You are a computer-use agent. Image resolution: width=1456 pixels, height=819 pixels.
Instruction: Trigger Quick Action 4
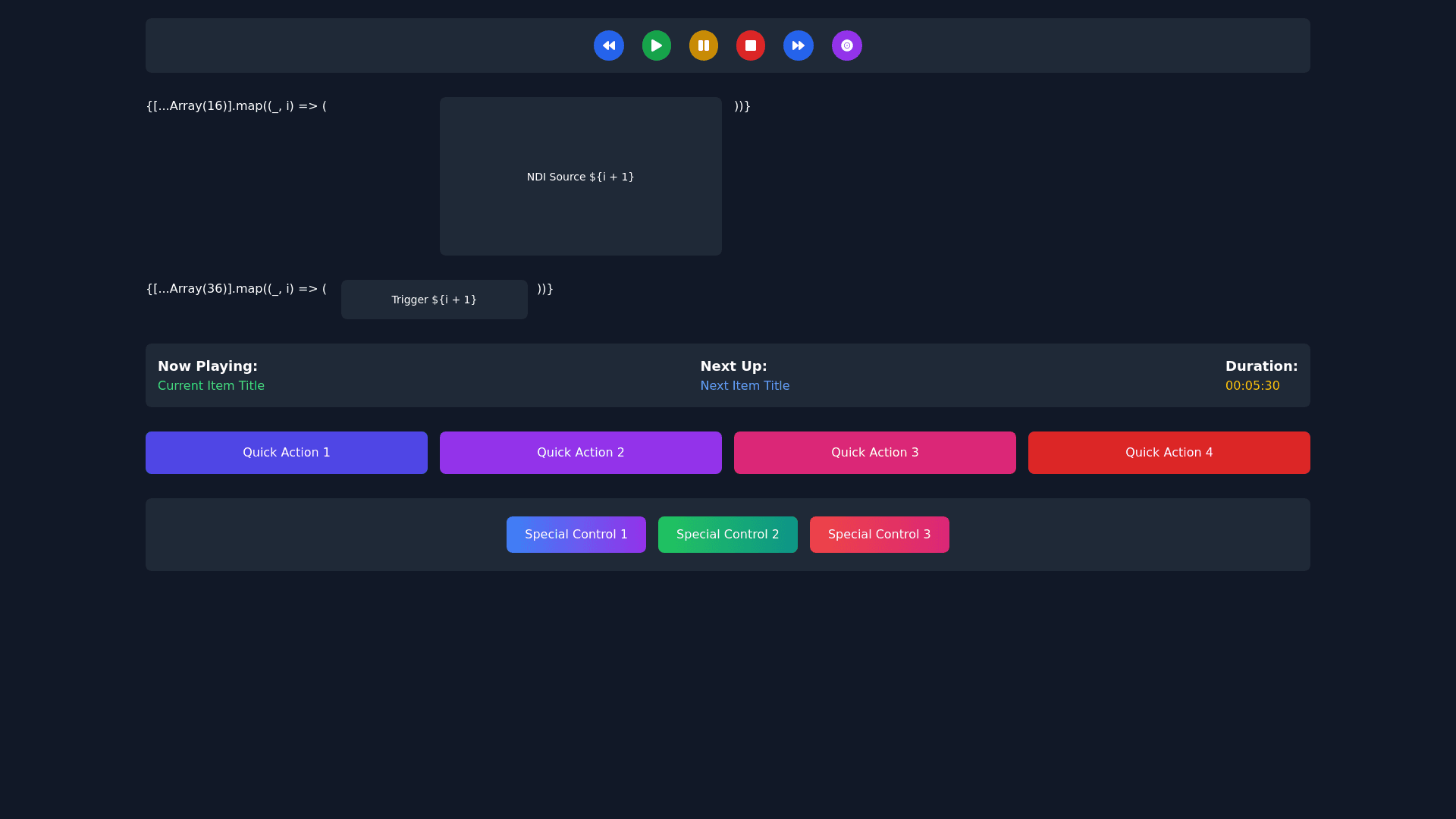point(1169,453)
